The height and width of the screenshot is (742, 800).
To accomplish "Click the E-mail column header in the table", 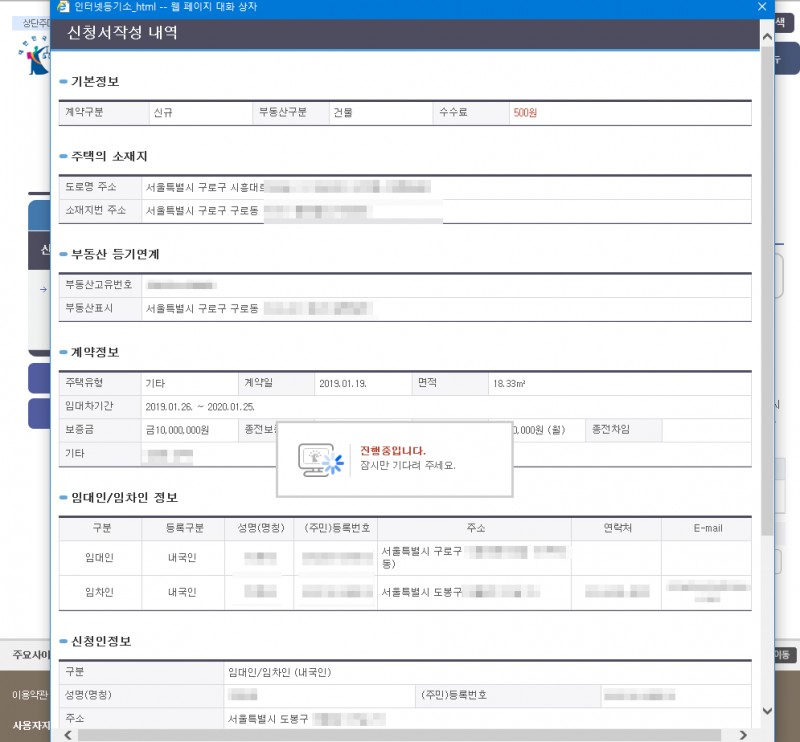I will pyautogui.click(x=706, y=528).
